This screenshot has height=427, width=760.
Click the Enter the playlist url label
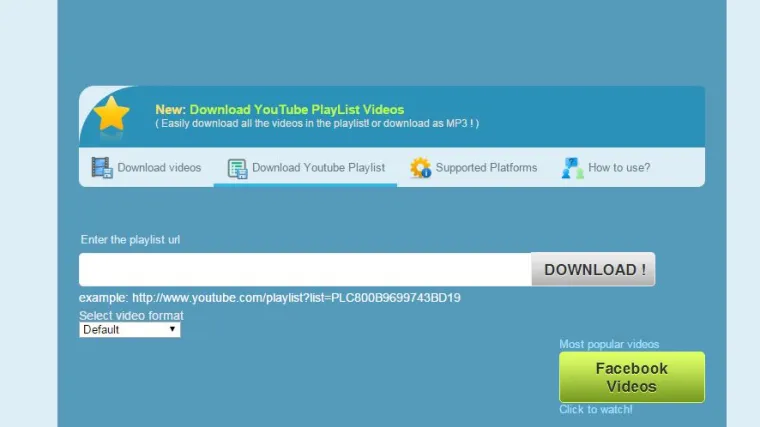(x=130, y=239)
